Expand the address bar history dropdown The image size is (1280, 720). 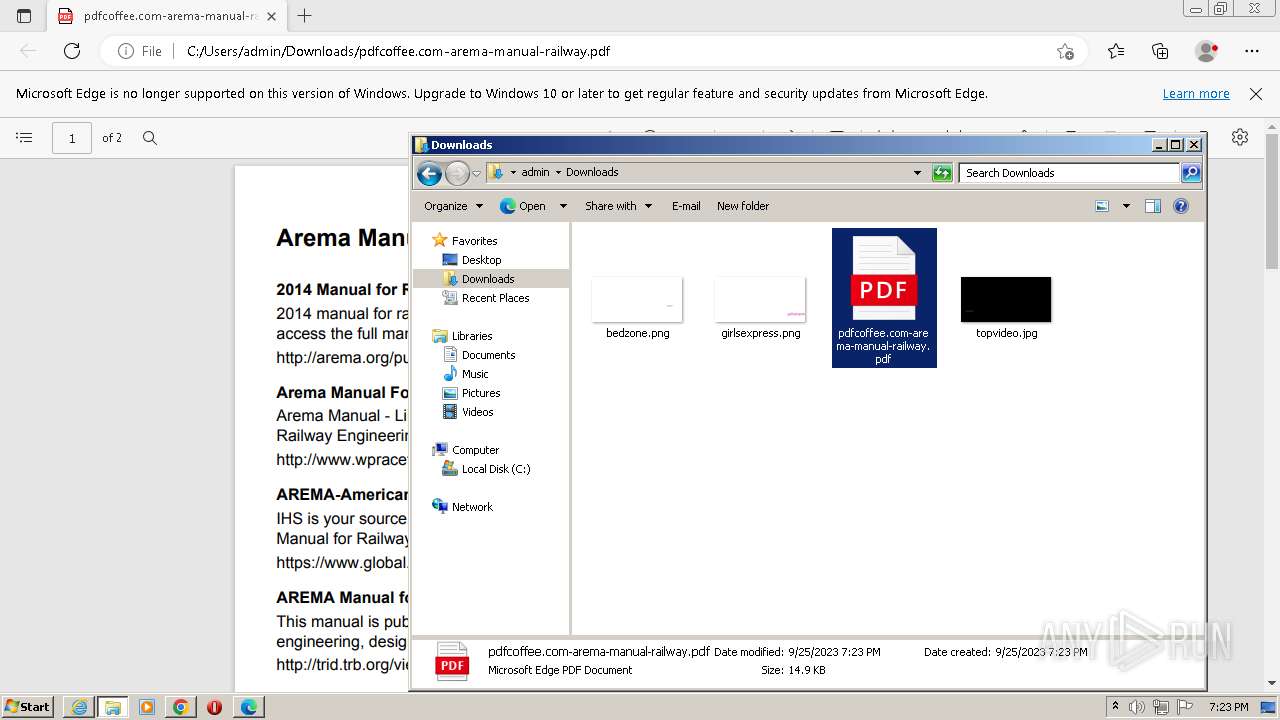tap(917, 173)
